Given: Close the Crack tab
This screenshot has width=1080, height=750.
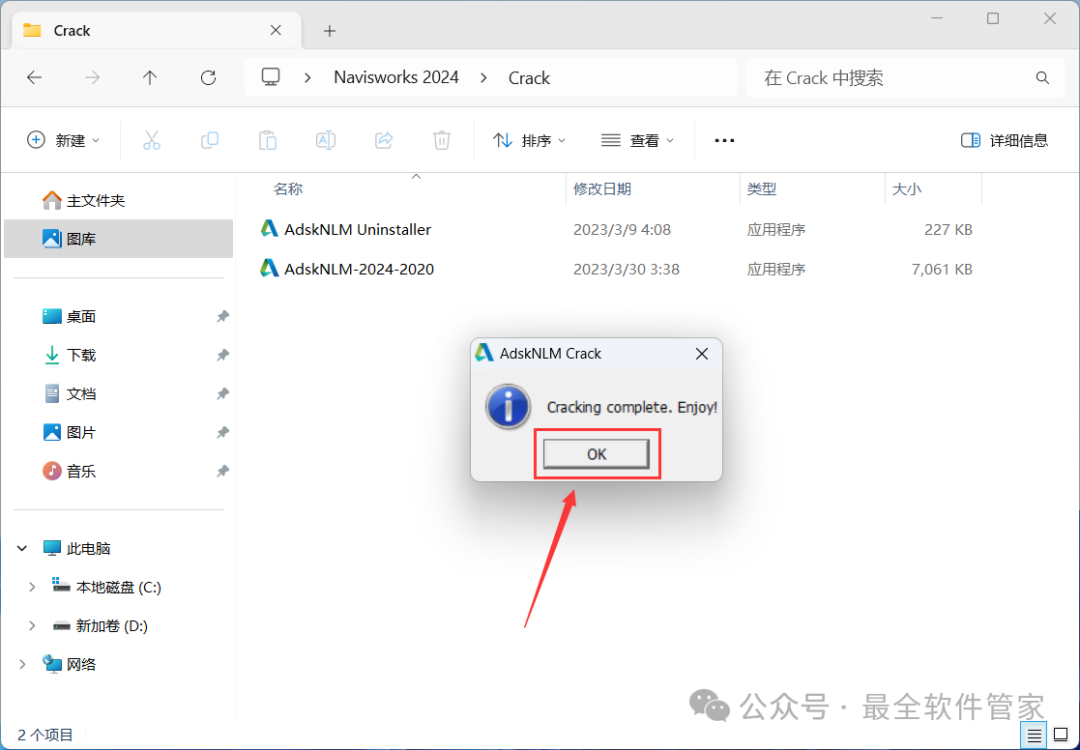Looking at the screenshot, I should (x=276, y=30).
